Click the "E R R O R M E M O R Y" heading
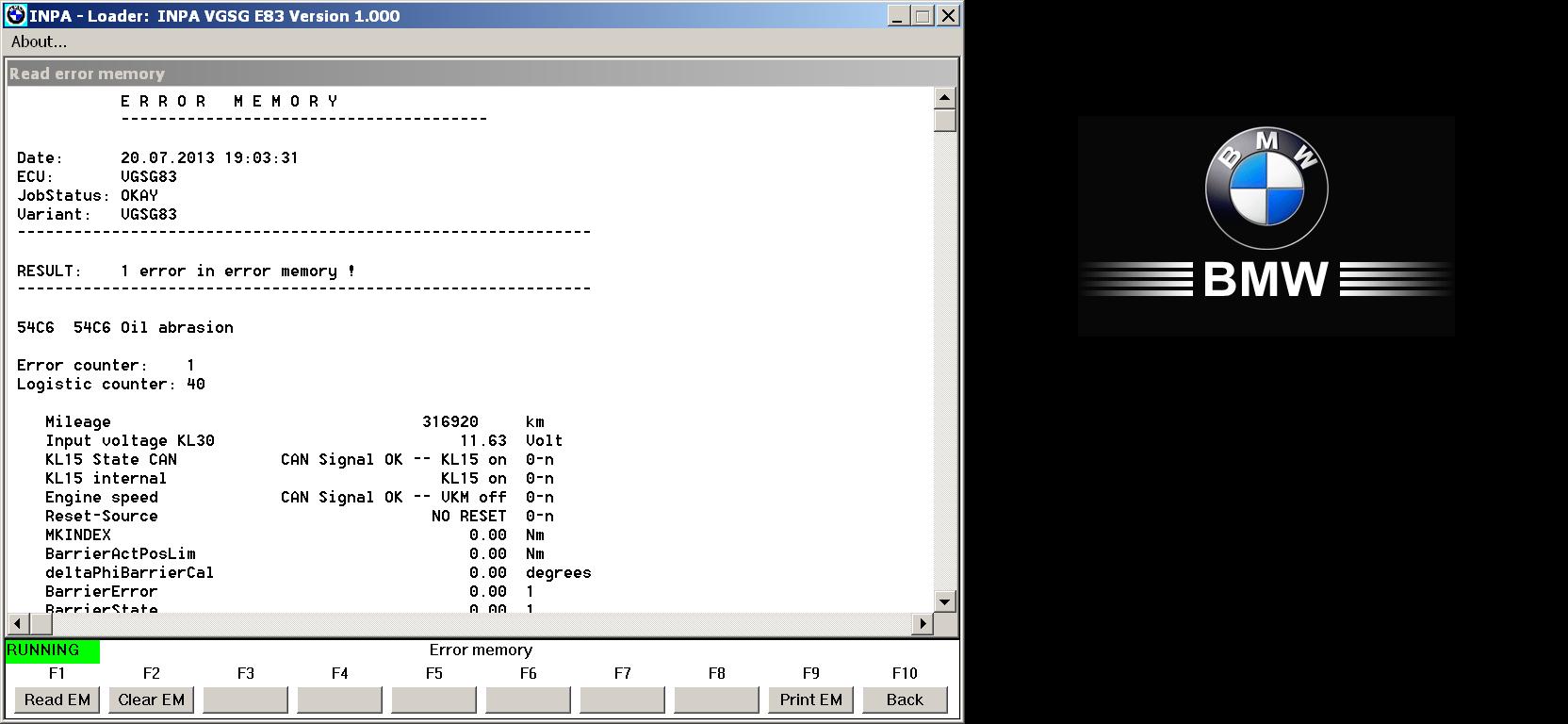 tap(229, 101)
